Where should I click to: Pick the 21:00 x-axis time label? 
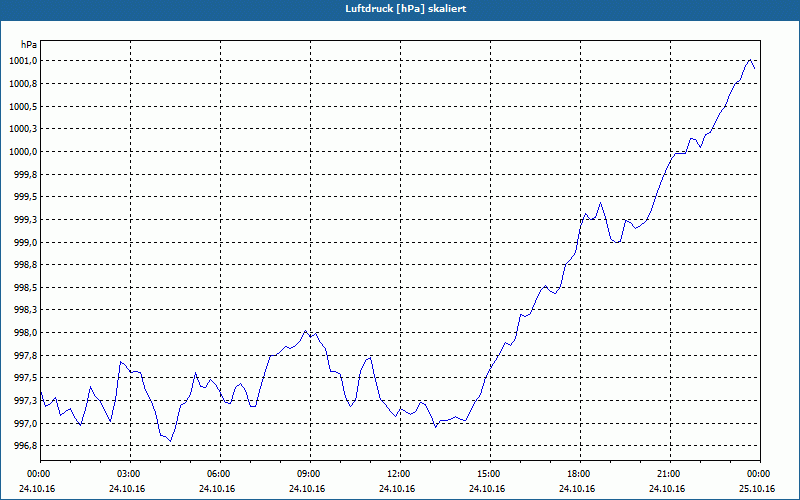(x=670, y=474)
